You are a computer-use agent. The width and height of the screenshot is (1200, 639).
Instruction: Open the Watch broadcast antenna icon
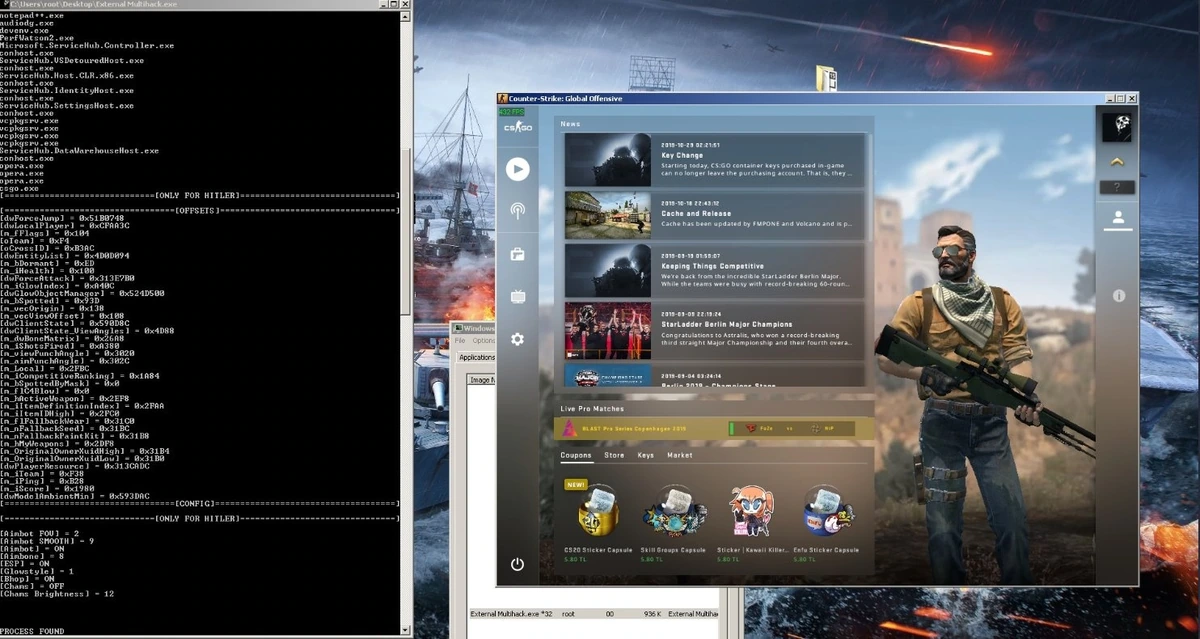pos(517,211)
